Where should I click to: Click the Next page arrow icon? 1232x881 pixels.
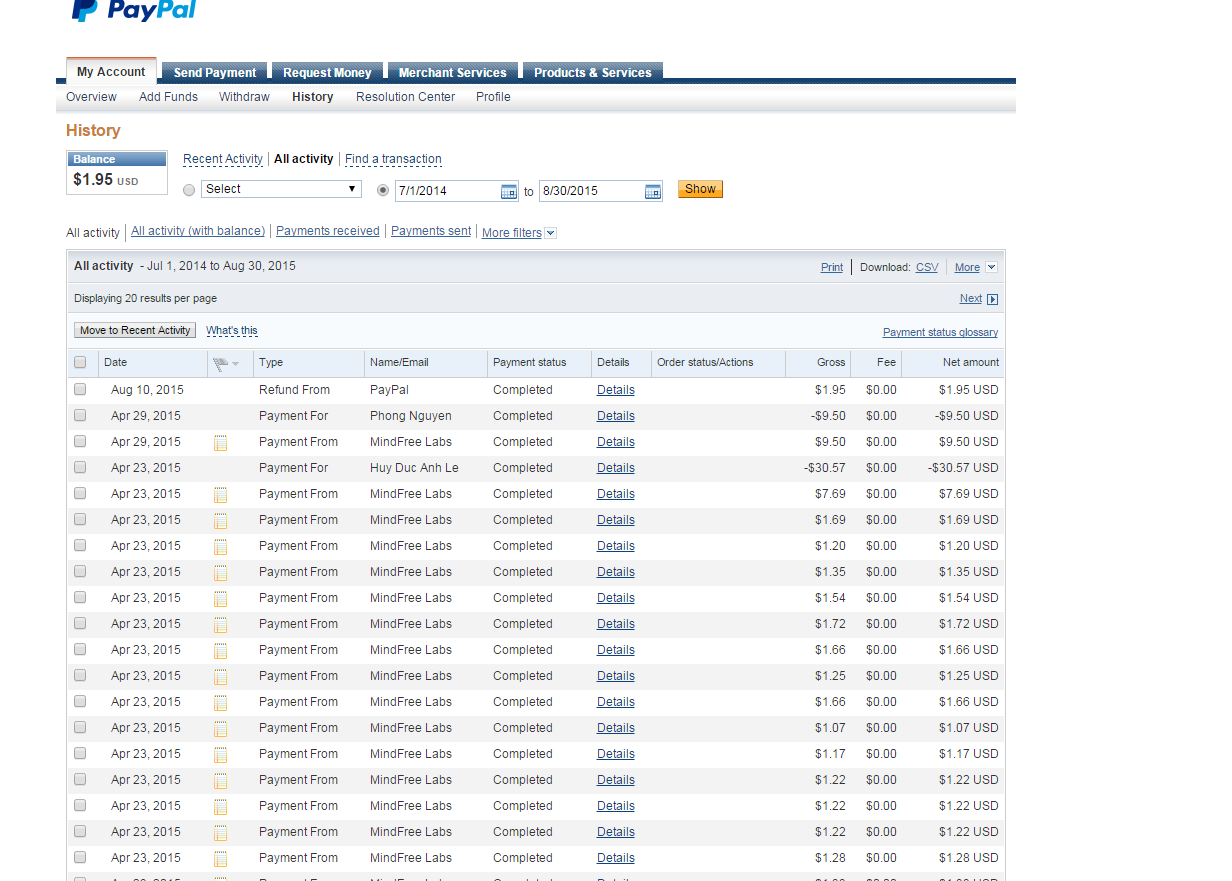992,299
